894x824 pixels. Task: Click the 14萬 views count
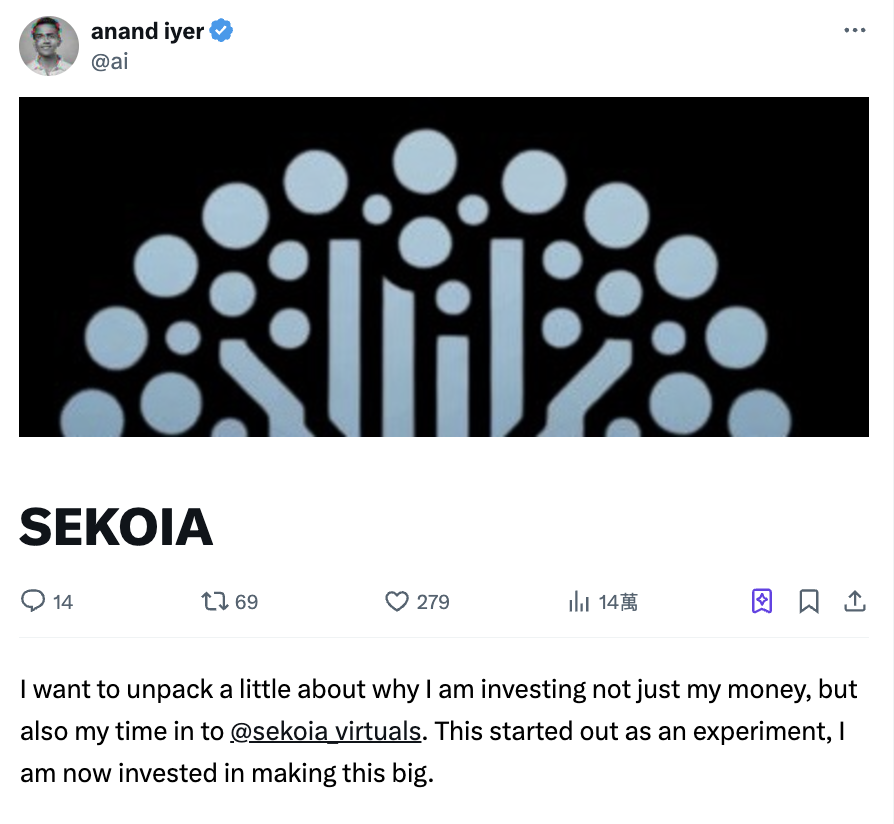(618, 602)
